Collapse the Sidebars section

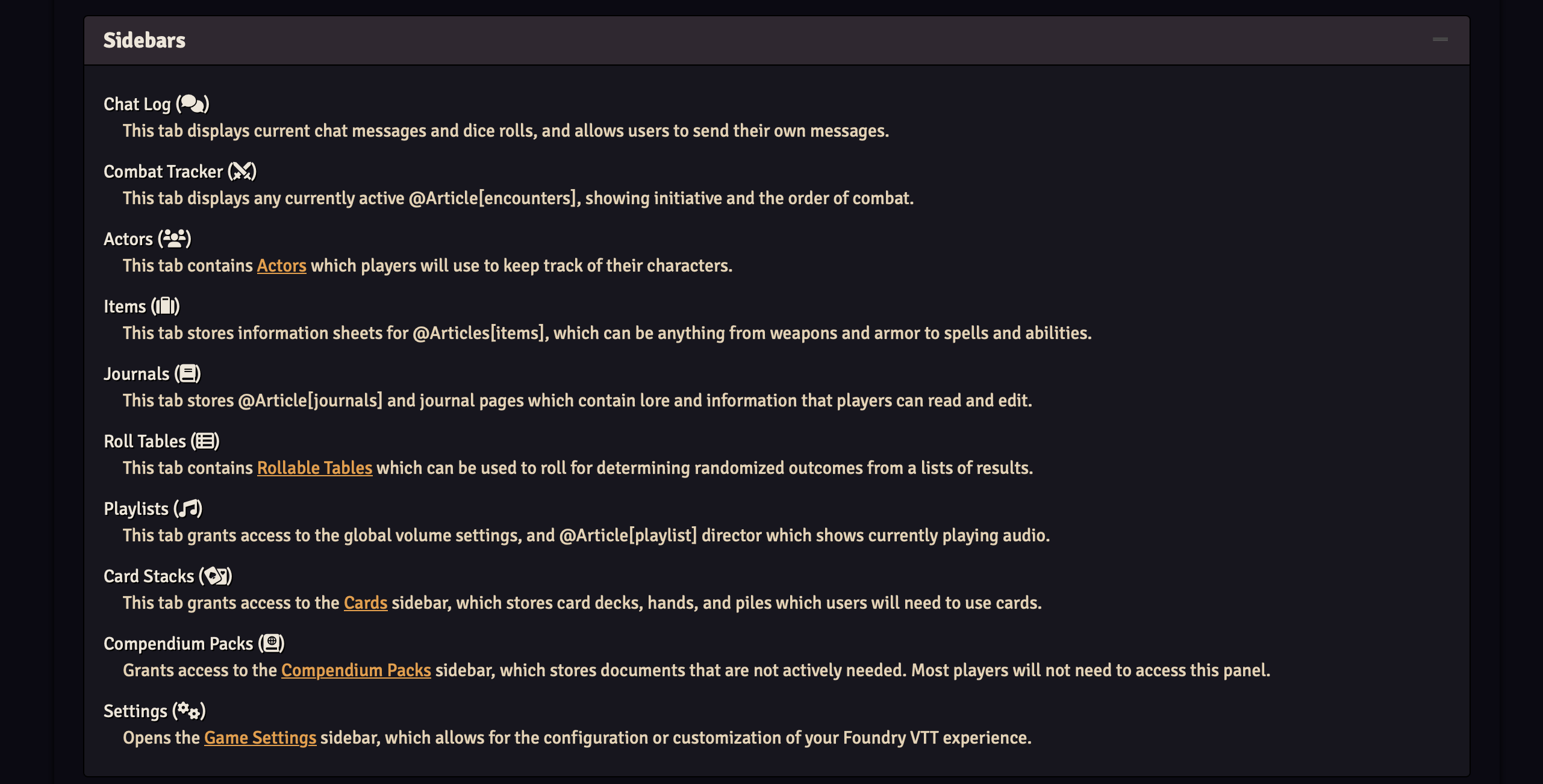point(1441,40)
